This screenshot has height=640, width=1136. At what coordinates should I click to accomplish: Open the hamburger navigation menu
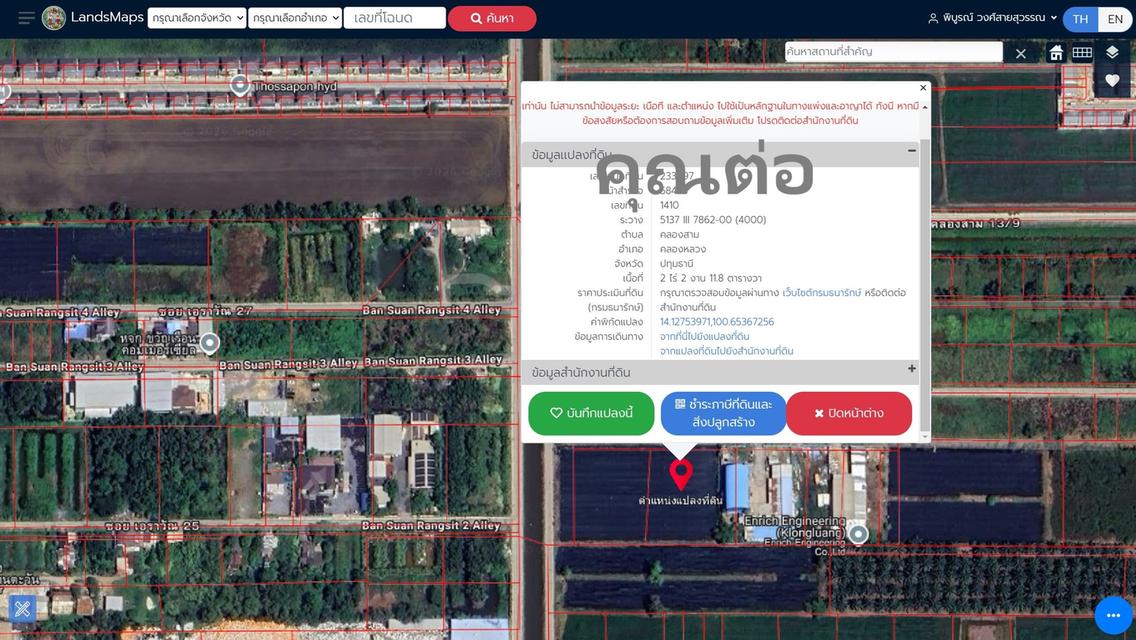pos(25,17)
